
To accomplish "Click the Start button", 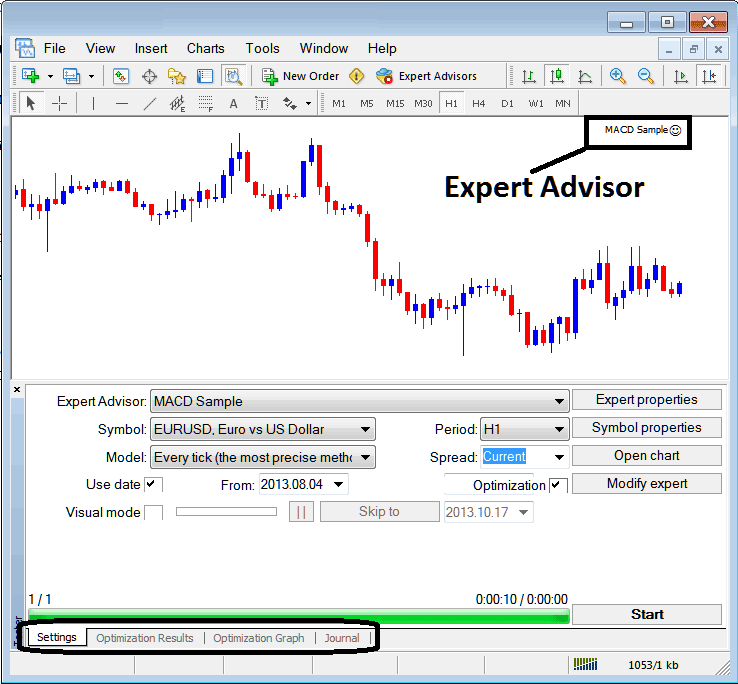I will pos(647,614).
